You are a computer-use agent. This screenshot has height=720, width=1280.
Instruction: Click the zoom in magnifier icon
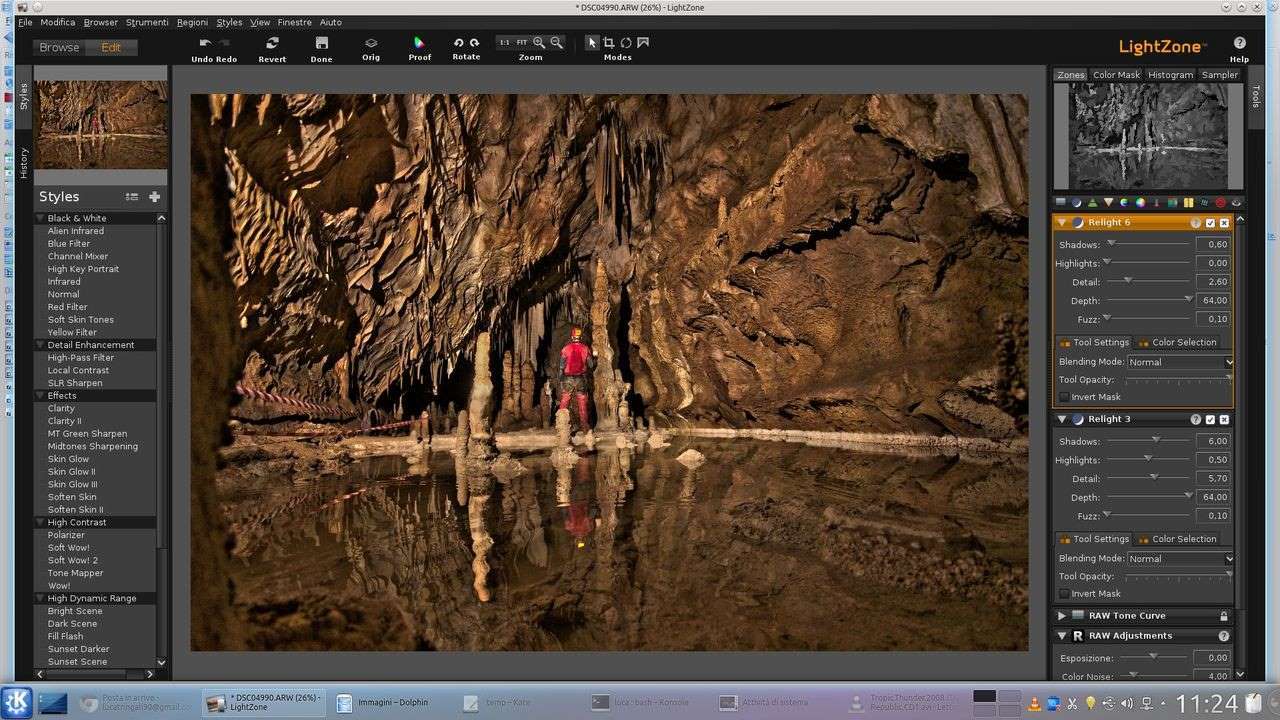pos(539,43)
